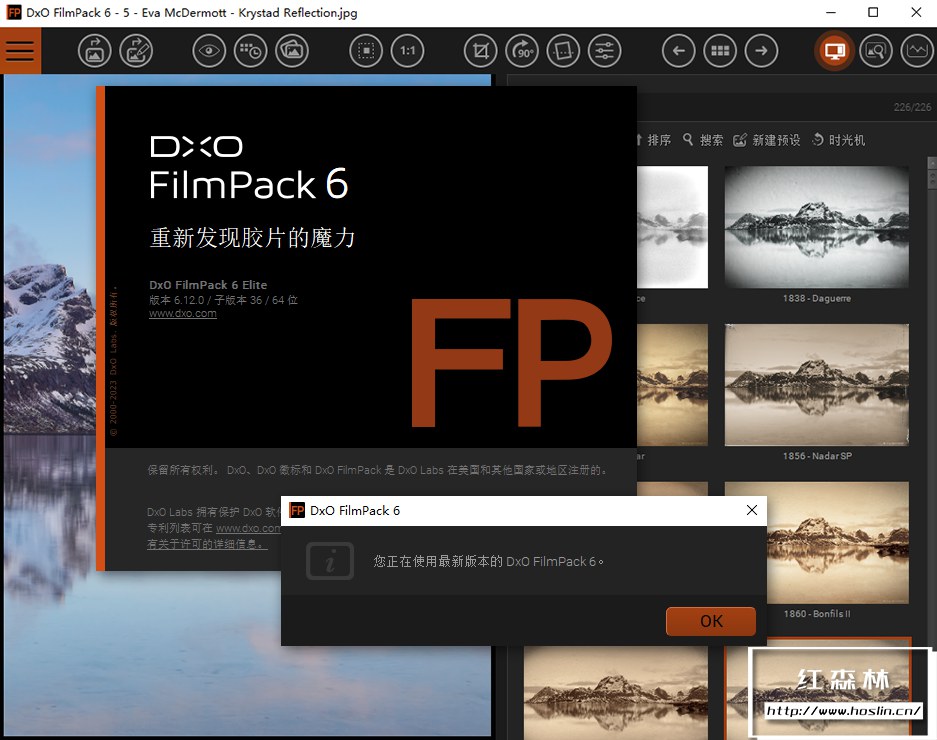Screen dimensions: 937x740
Task: Toggle the histogram panel icon
Action: (x=917, y=51)
